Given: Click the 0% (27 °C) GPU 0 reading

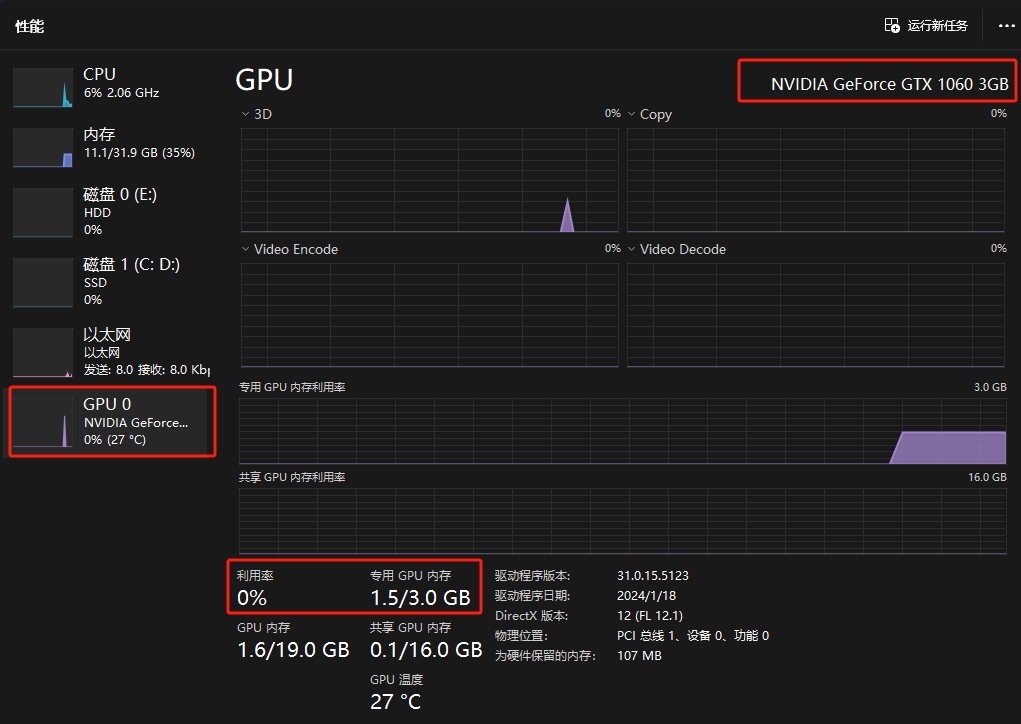Looking at the screenshot, I should (x=115, y=439).
